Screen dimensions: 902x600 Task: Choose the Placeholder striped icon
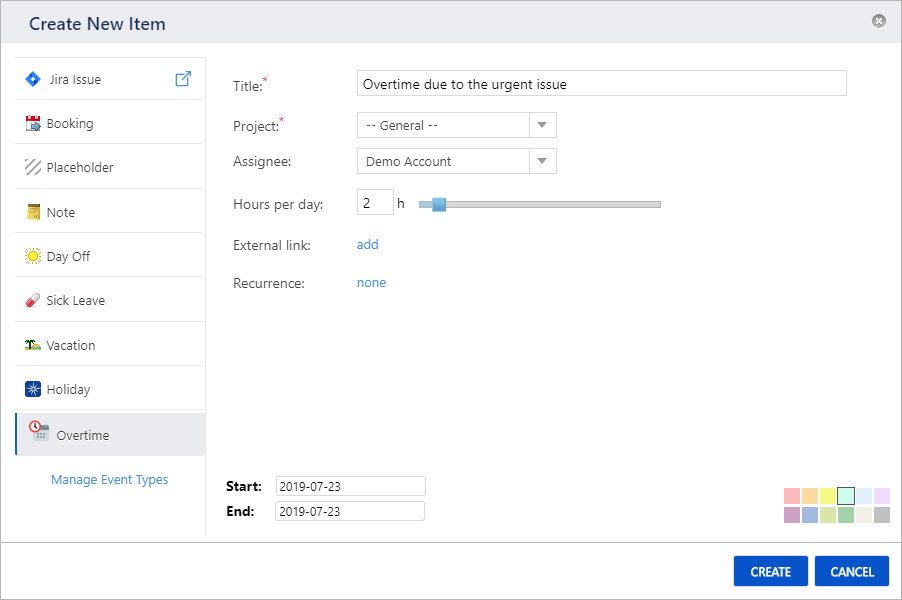point(32,168)
